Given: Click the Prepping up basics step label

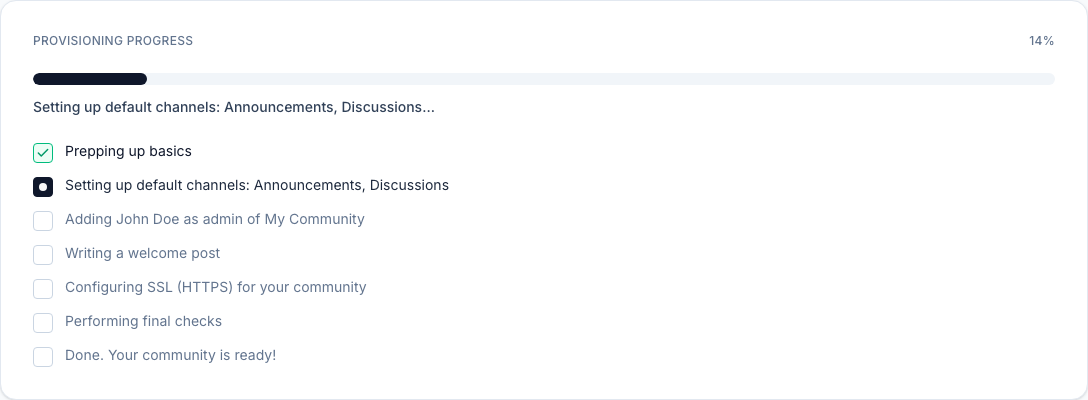Looking at the screenshot, I should (128, 152).
